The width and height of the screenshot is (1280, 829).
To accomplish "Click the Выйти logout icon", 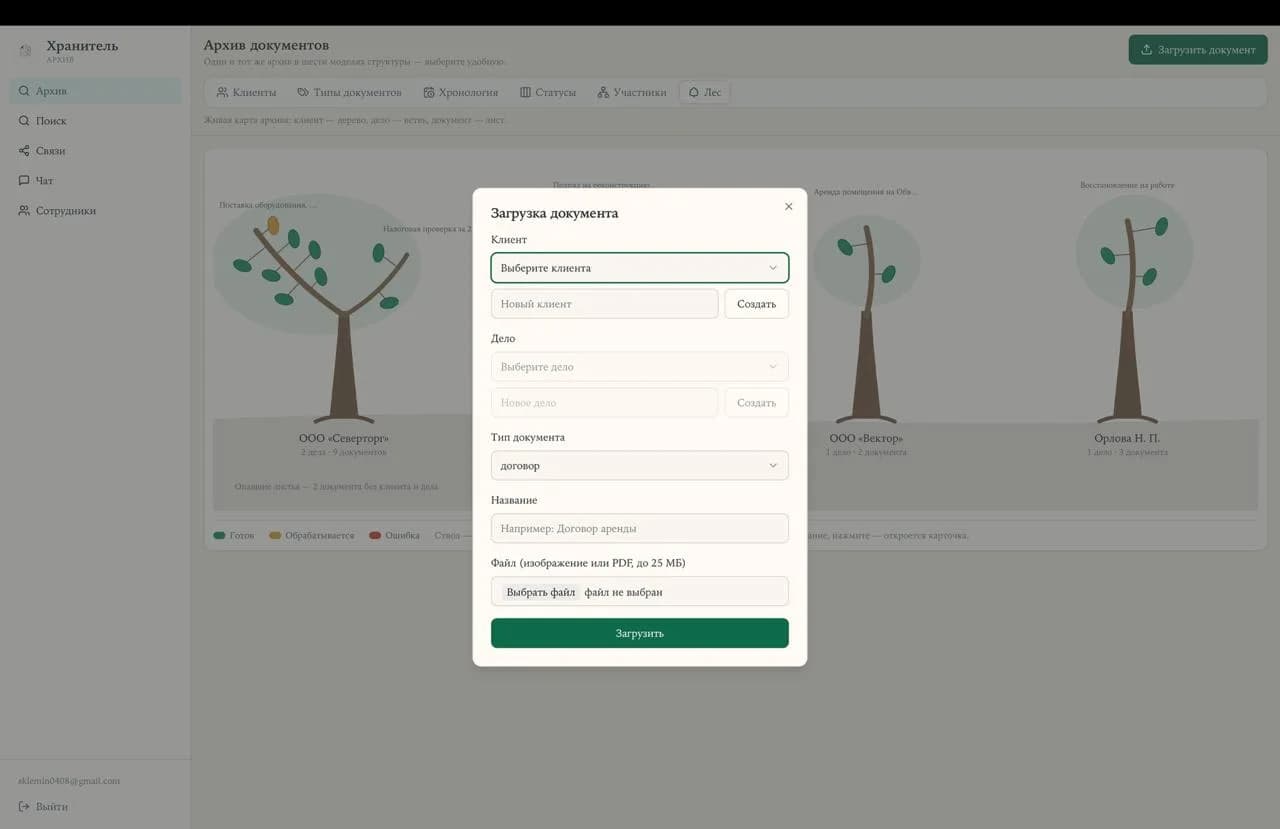I will coord(24,806).
